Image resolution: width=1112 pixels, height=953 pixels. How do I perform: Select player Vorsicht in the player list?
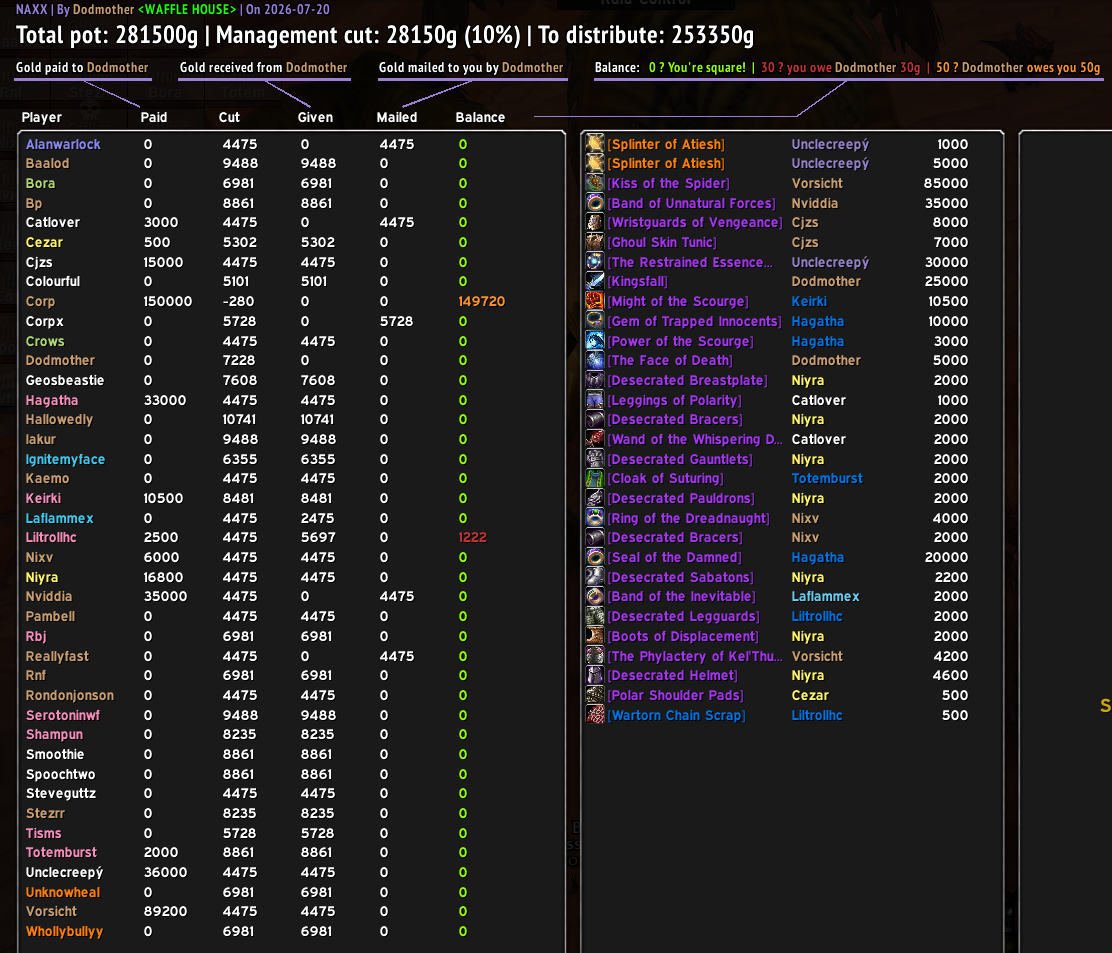tap(51, 911)
